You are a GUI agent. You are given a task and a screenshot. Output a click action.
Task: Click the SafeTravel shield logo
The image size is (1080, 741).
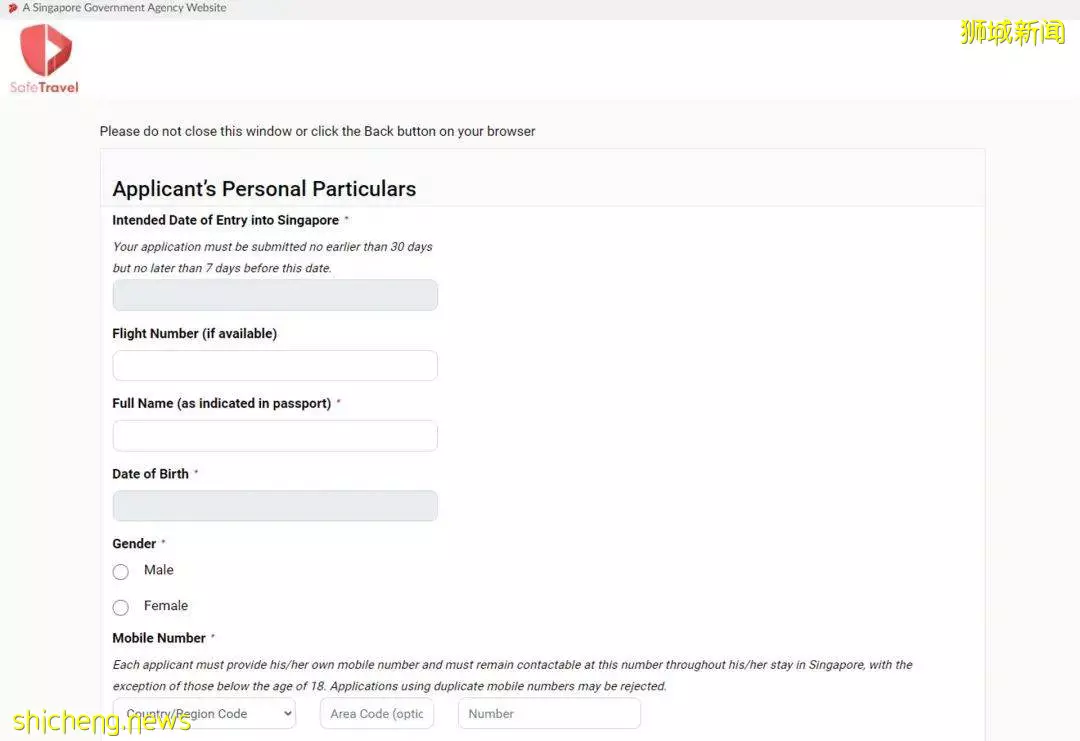pos(45,50)
